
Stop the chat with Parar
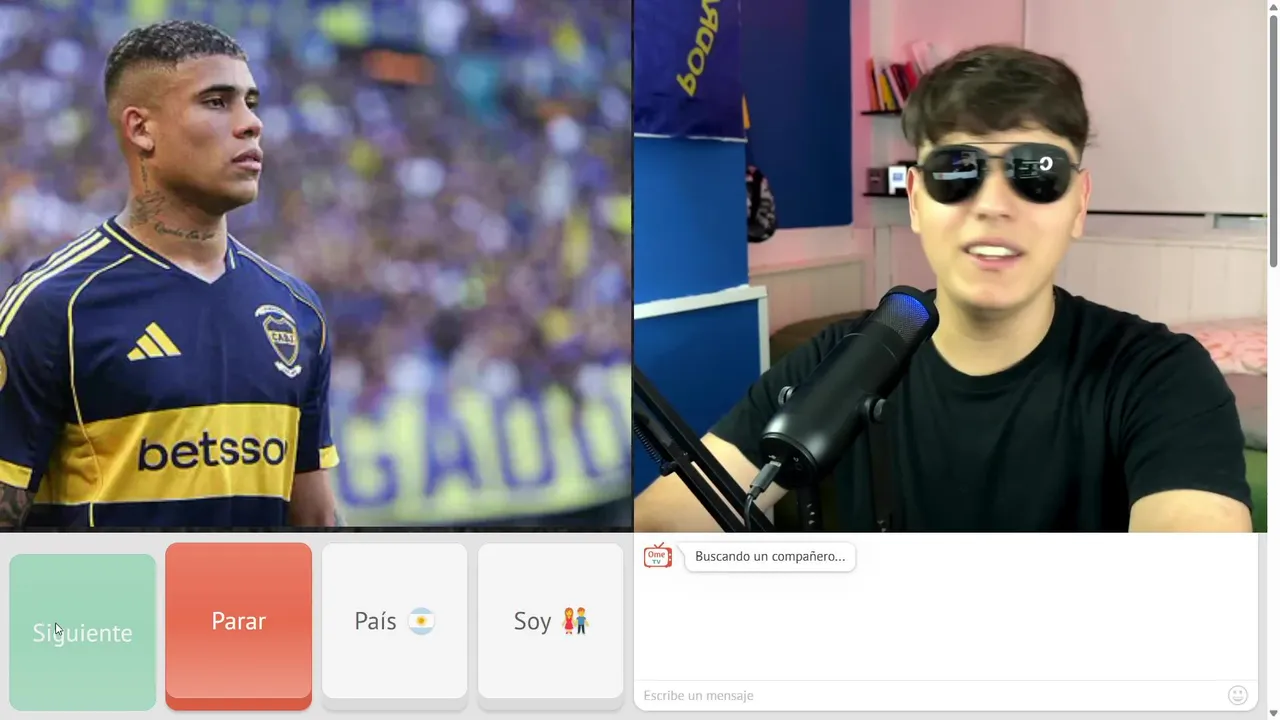coord(238,625)
